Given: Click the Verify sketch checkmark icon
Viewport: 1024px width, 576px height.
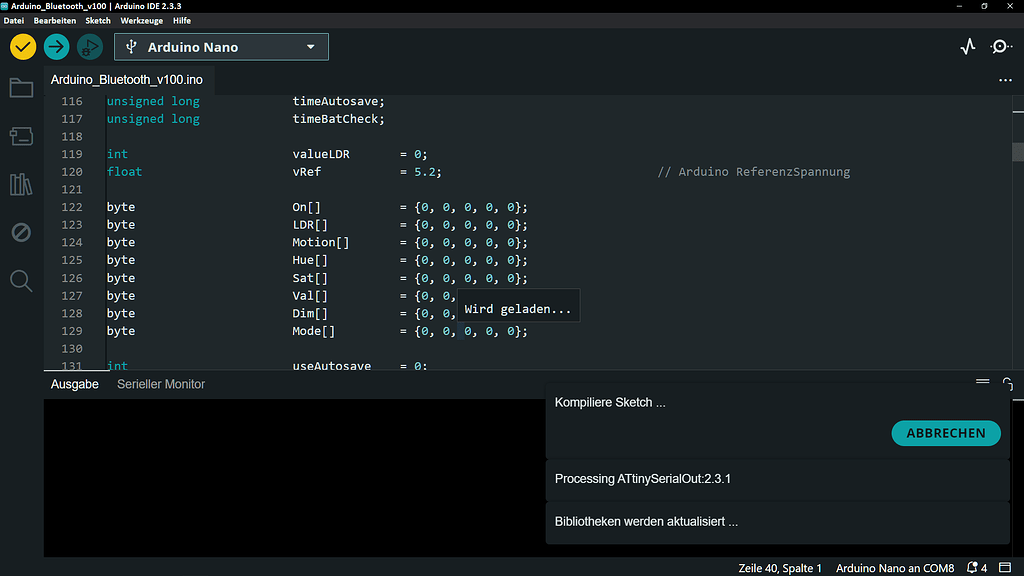Looking at the screenshot, I should click(x=22, y=46).
